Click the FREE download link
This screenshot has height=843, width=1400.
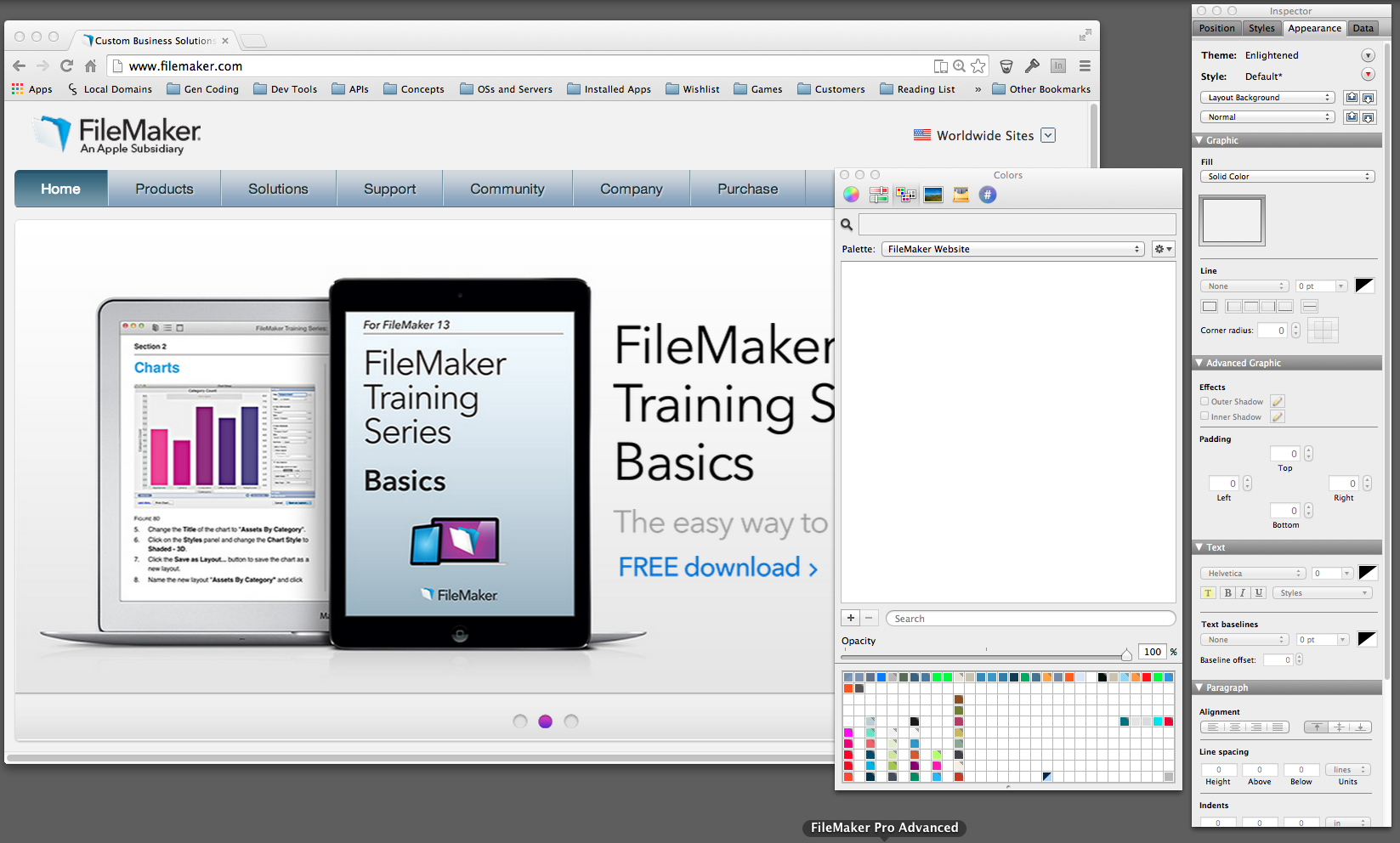[718, 567]
